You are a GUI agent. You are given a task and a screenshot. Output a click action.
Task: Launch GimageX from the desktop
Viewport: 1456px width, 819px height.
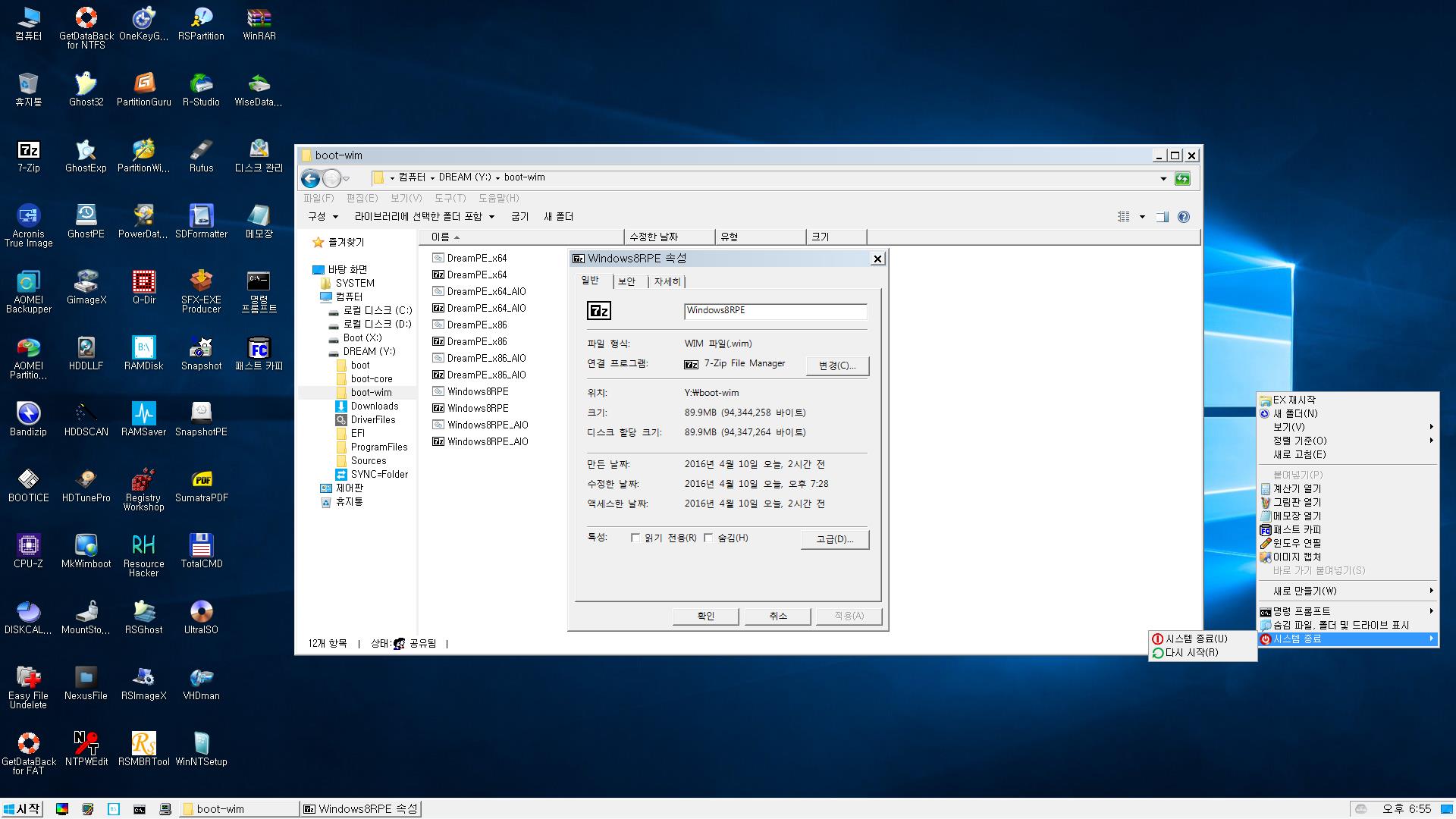click(x=86, y=287)
